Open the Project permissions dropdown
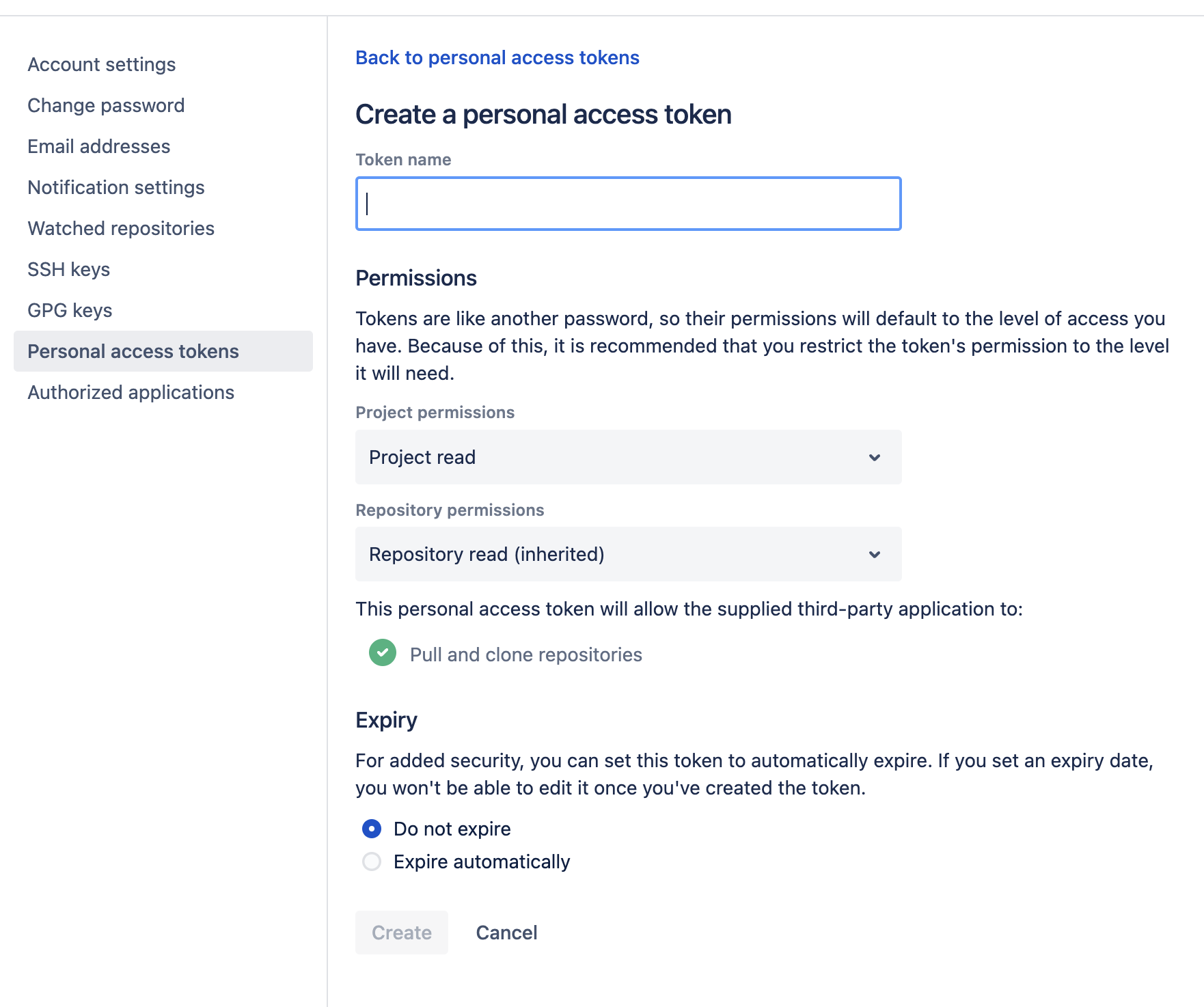Image resolution: width=1204 pixels, height=1007 pixels. (x=627, y=457)
